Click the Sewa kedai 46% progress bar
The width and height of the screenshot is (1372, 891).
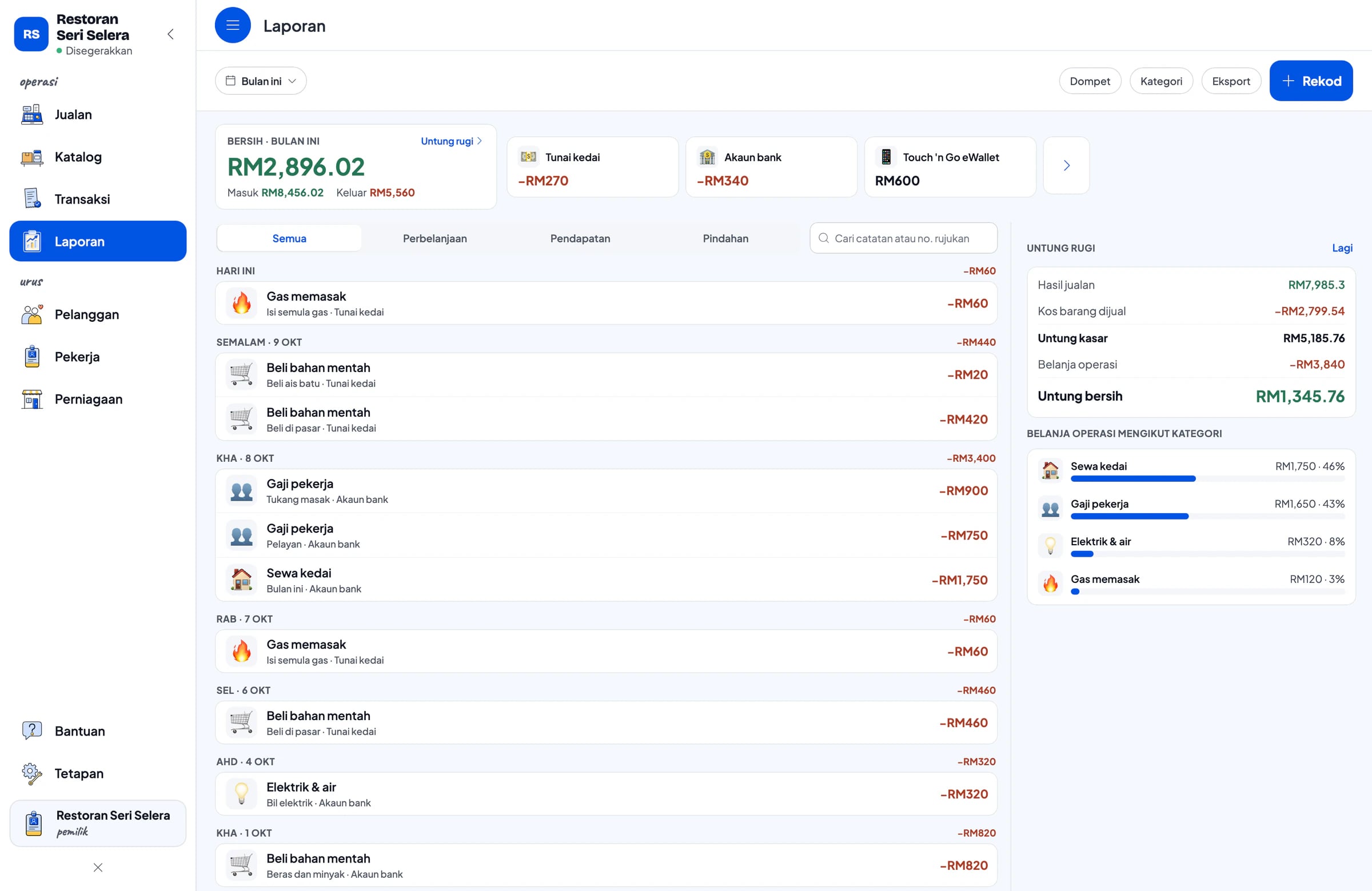point(1207,479)
